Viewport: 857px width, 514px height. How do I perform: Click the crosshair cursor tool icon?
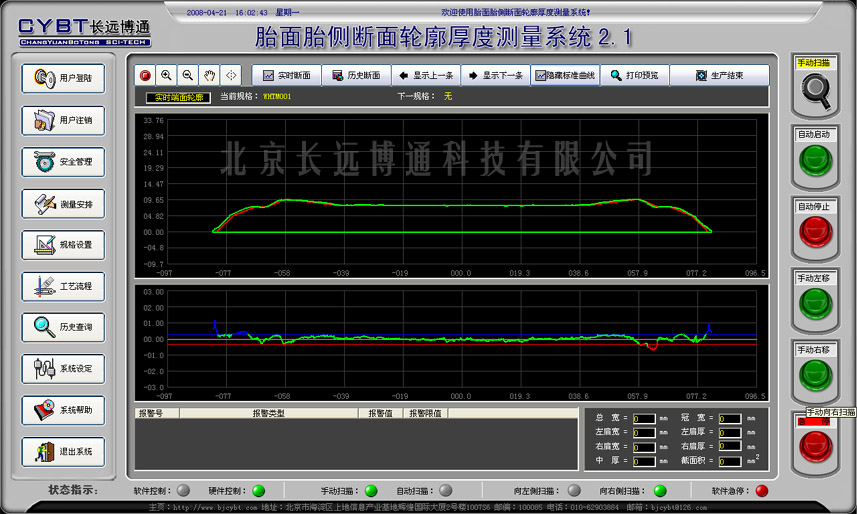pyautogui.click(x=231, y=75)
